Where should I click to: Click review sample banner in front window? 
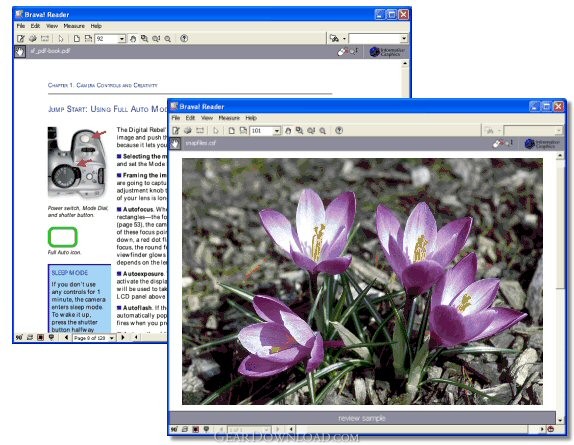point(362,418)
